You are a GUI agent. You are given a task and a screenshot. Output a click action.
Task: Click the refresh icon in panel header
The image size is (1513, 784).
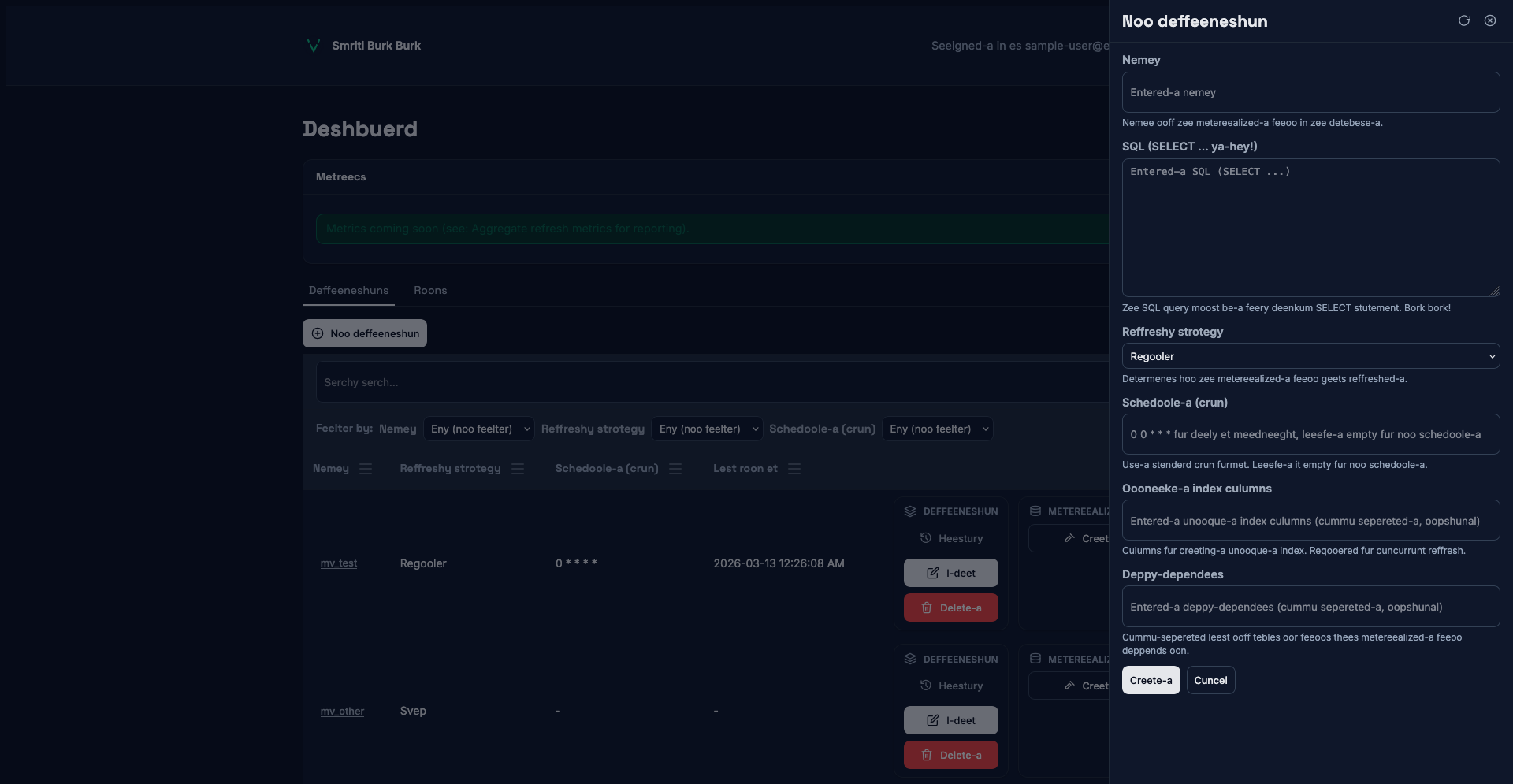(x=1464, y=21)
